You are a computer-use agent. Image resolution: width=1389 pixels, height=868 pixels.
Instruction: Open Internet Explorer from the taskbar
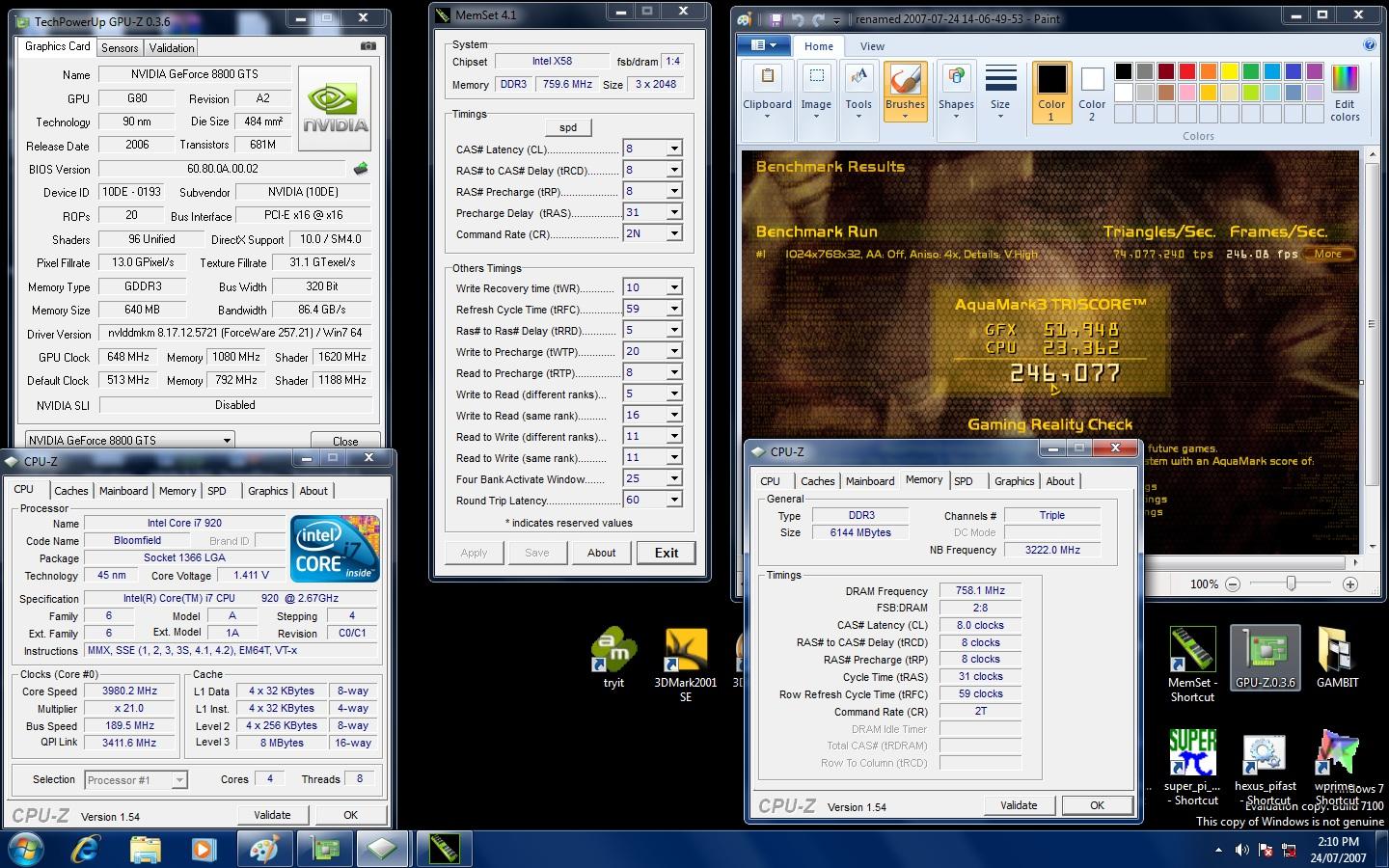pos(87,850)
